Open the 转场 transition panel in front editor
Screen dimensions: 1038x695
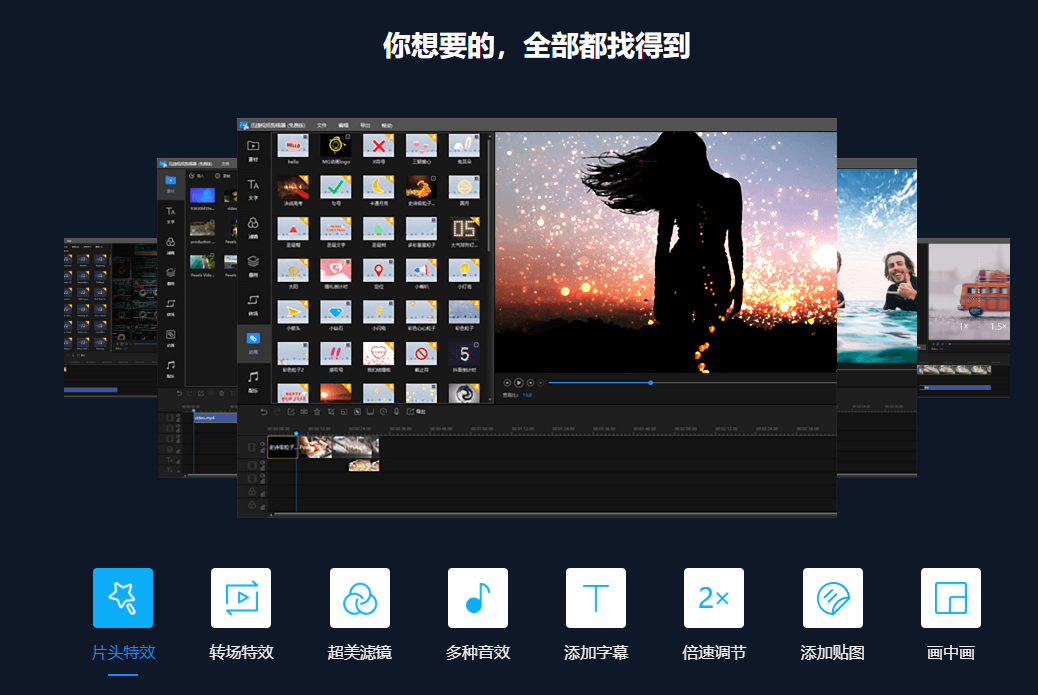[253, 304]
